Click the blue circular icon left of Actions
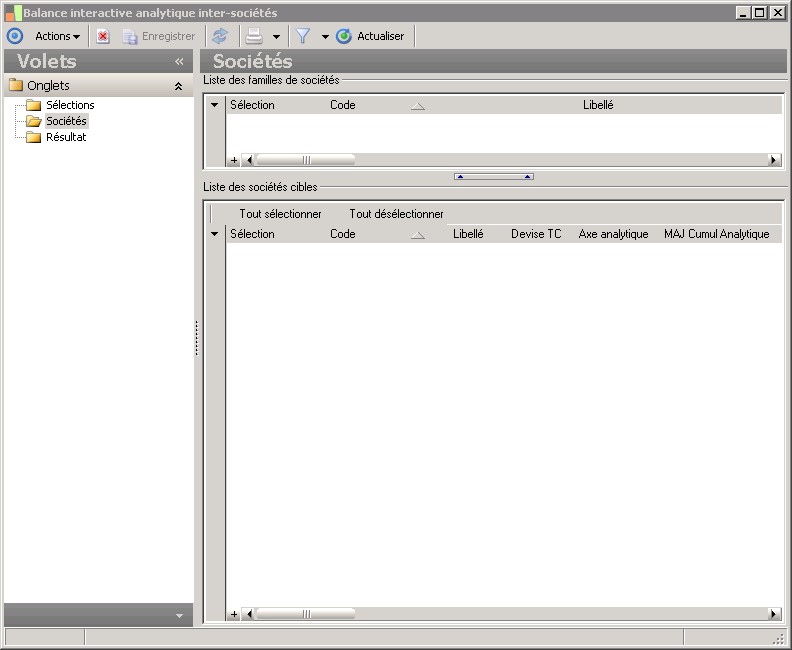The image size is (792, 650). click(x=15, y=36)
